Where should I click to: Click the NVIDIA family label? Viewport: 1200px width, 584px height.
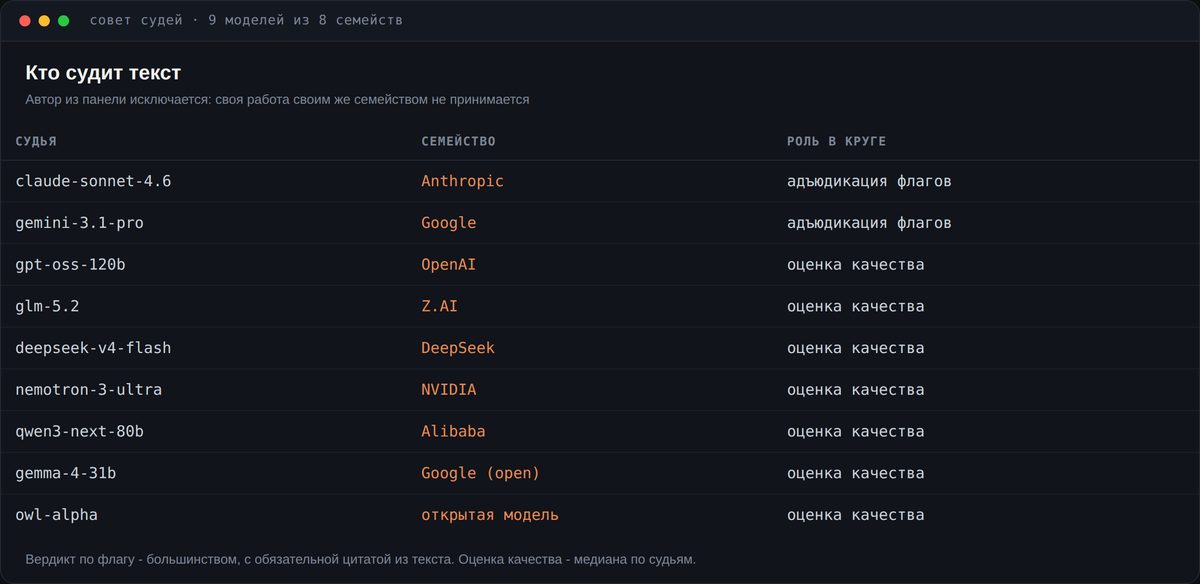coord(448,390)
